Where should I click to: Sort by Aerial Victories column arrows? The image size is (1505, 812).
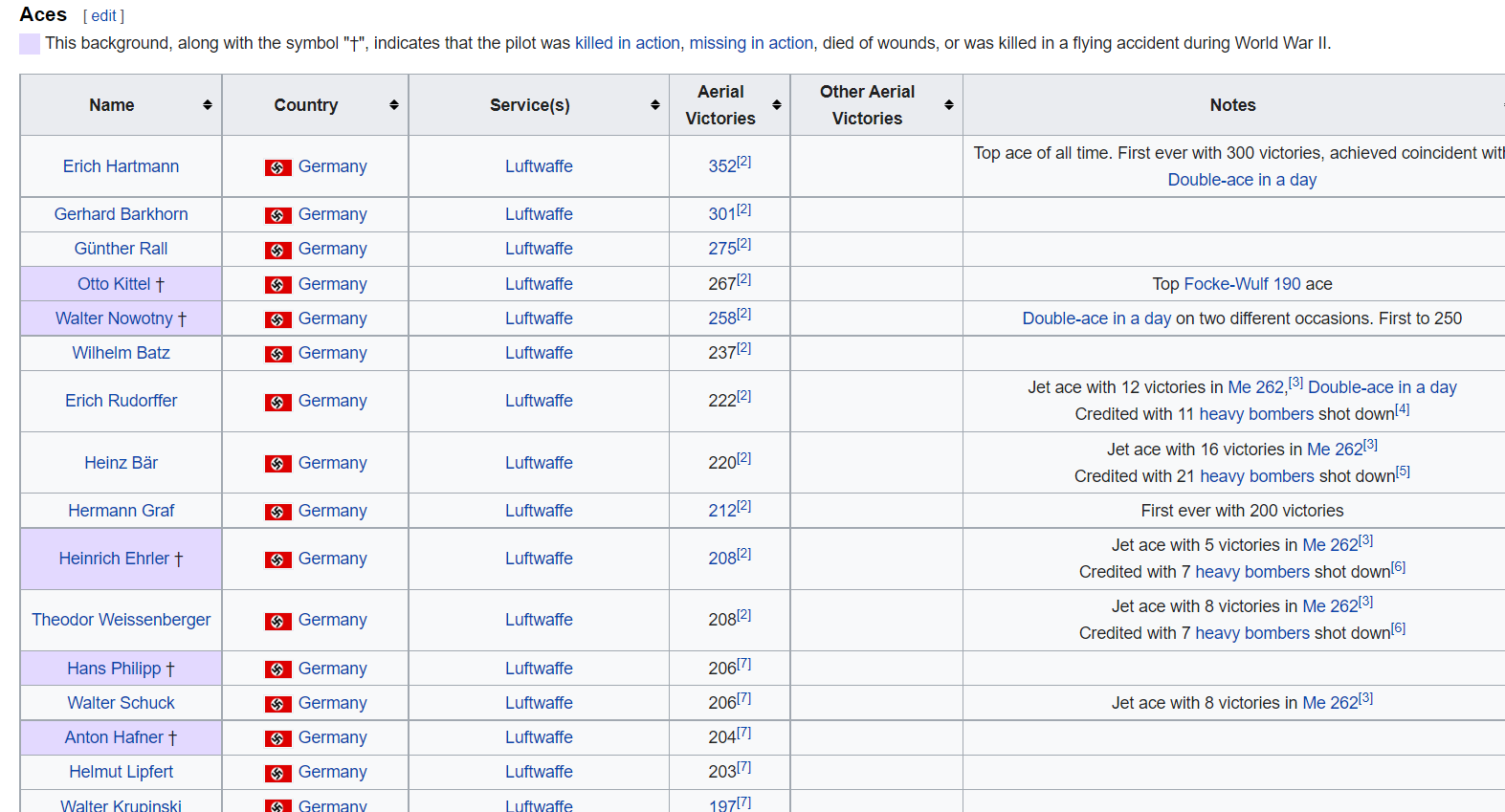tap(777, 105)
